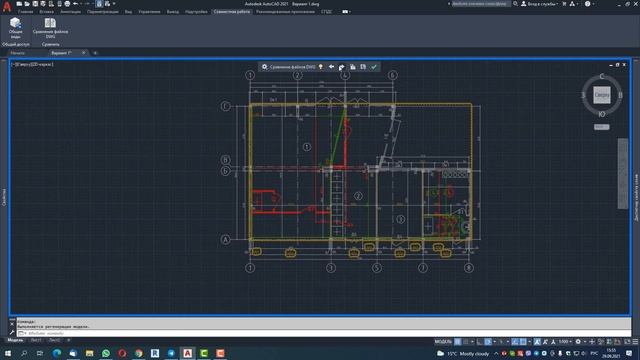
Task: Toggle the comparison lightbulb in compare toolbar
Action: pyautogui.click(x=321, y=67)
